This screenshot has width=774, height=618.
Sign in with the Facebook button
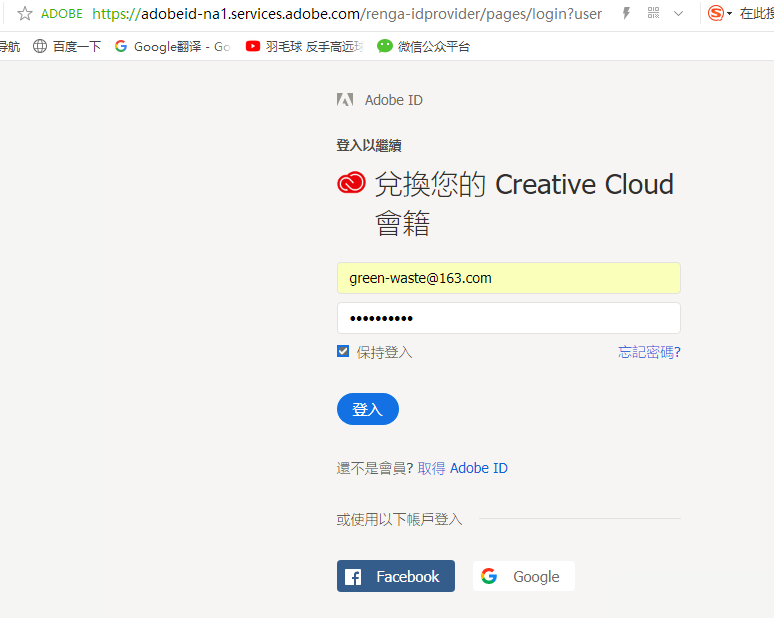coord(396,576)
